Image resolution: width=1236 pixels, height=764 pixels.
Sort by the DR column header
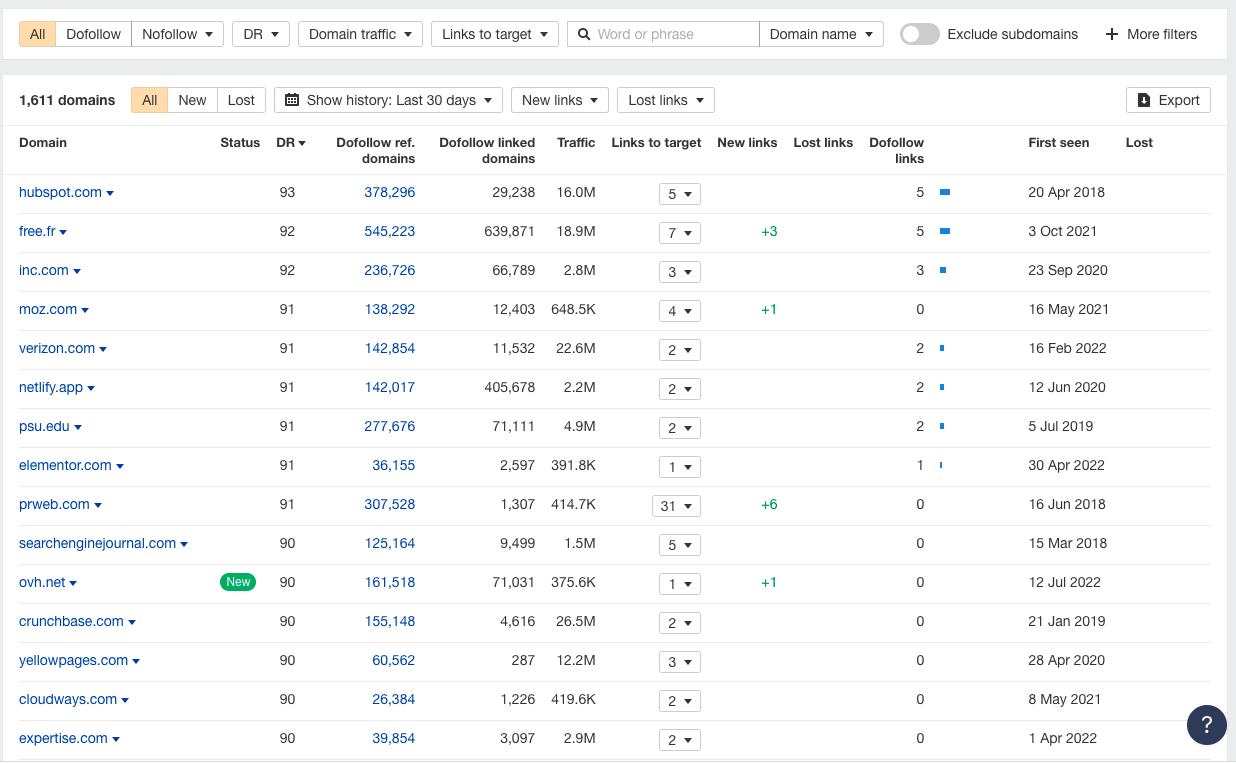pos(290,143)
